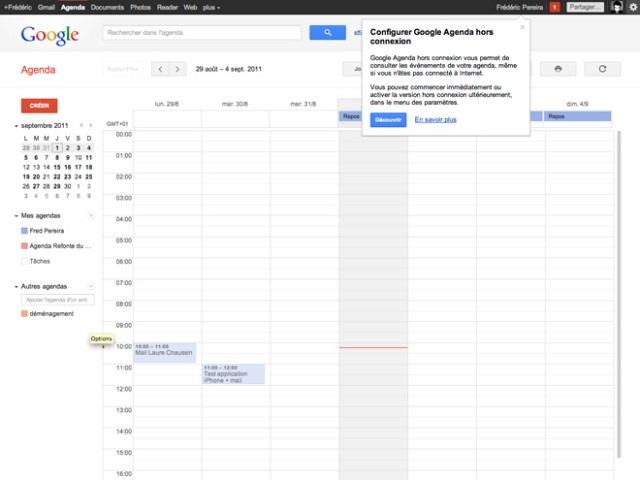This screenshot has height=480, width=640.
Task: Open Web from top bar
Action: tap(190, 7)
